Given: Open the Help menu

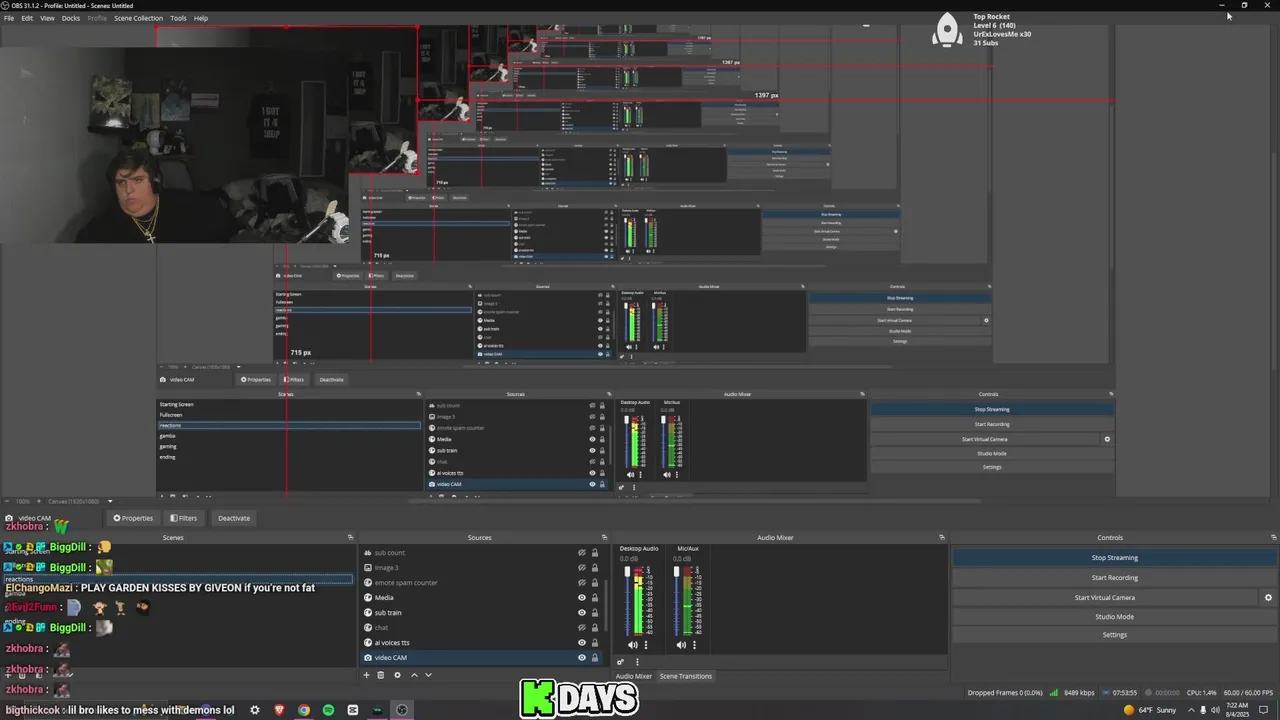Looking at the screenshot, I should pos(201,18).
